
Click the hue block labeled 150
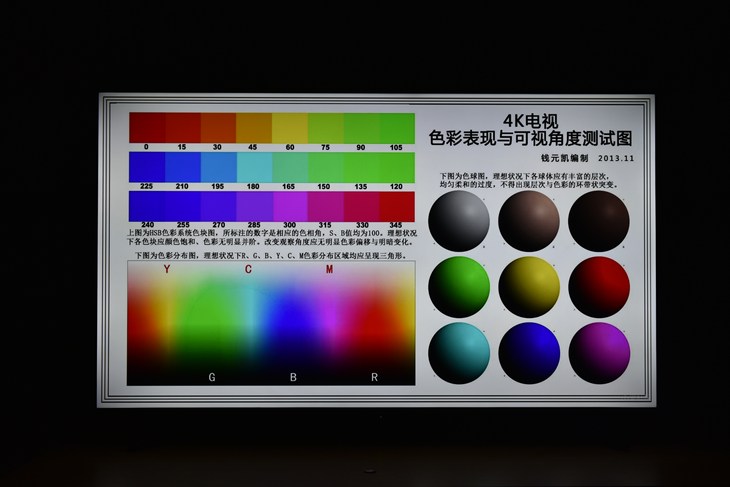325,167
